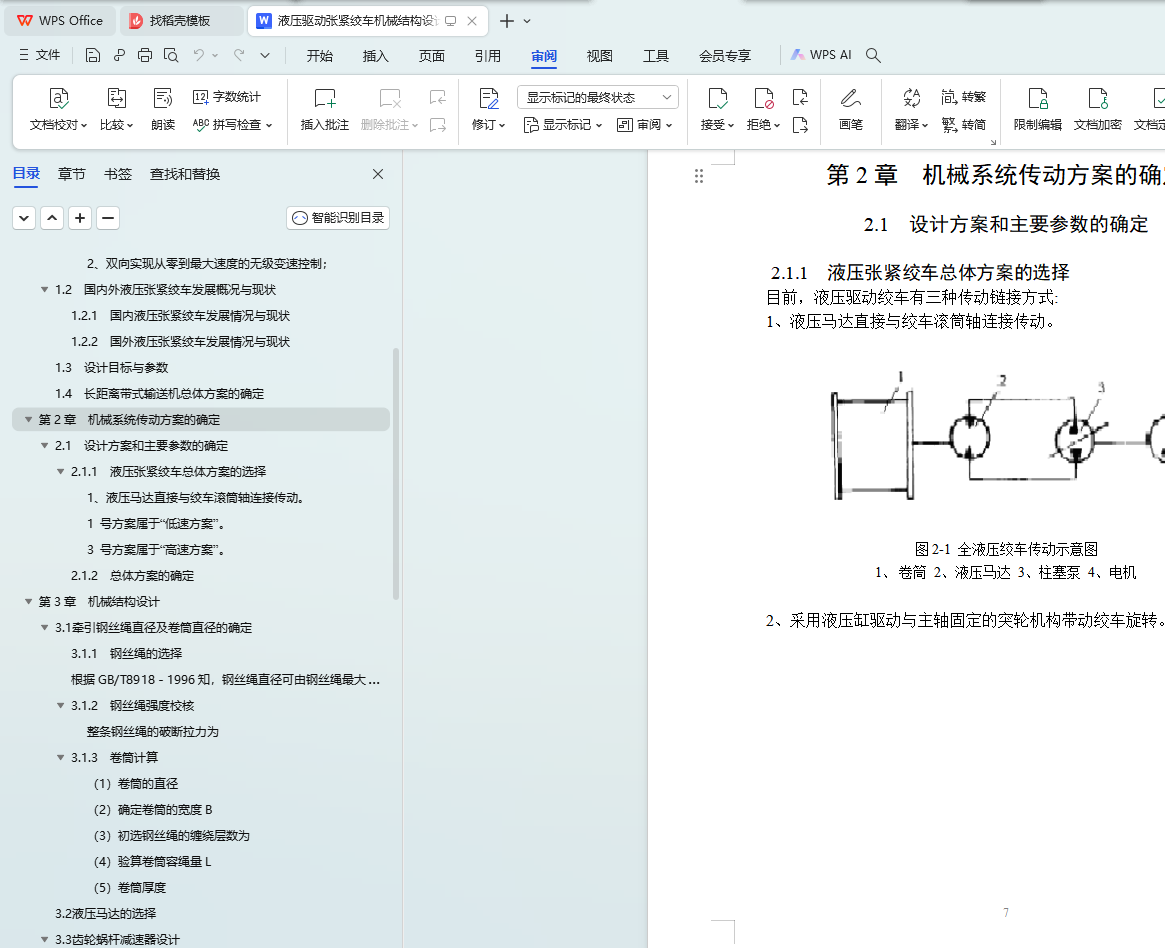1165x948 pixels.
Task: Open the new tab options arrow beside plus
Action: pos(527,21)
